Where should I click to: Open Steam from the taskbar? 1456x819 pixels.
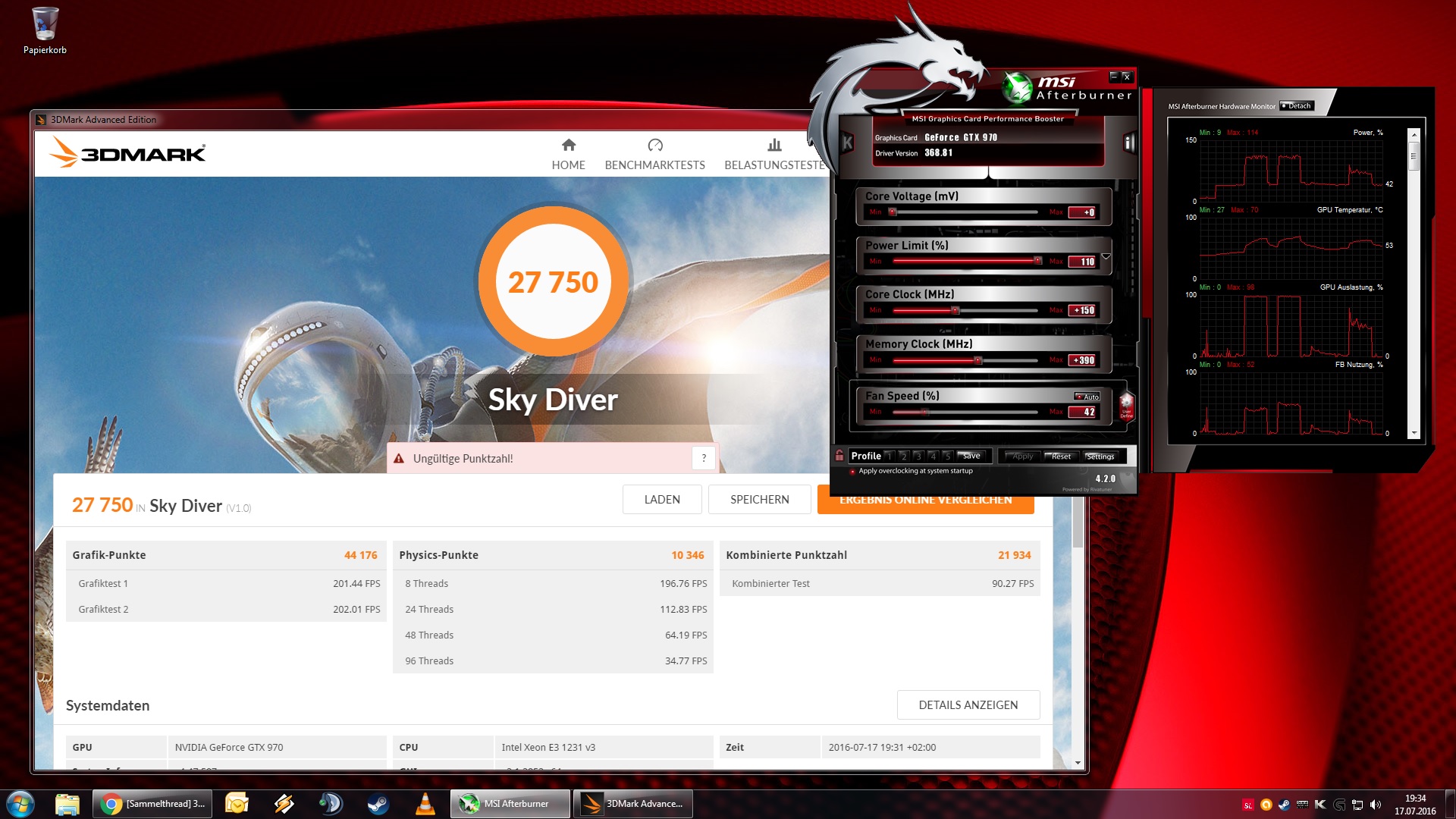[378, 804]
